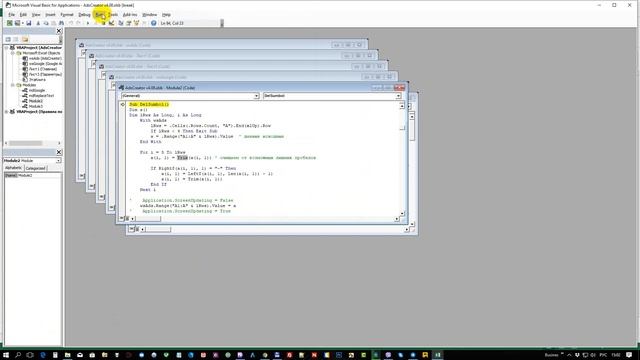Screen dimensions: 640x360
Task: Click the Project Explorer horizontal scrollbar thumb
Action: point(25,143)
